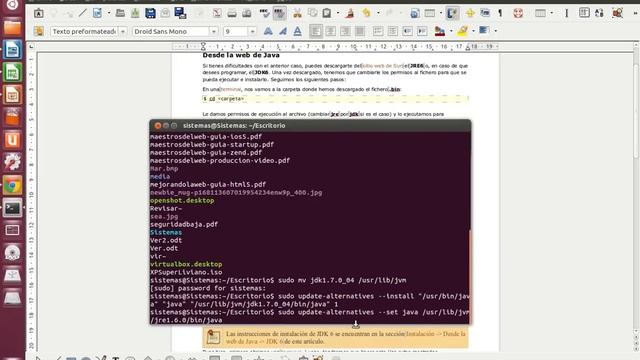Viewport: 640px width, 360px height.
Task: Click the Print icon
Action: point(232,13)
